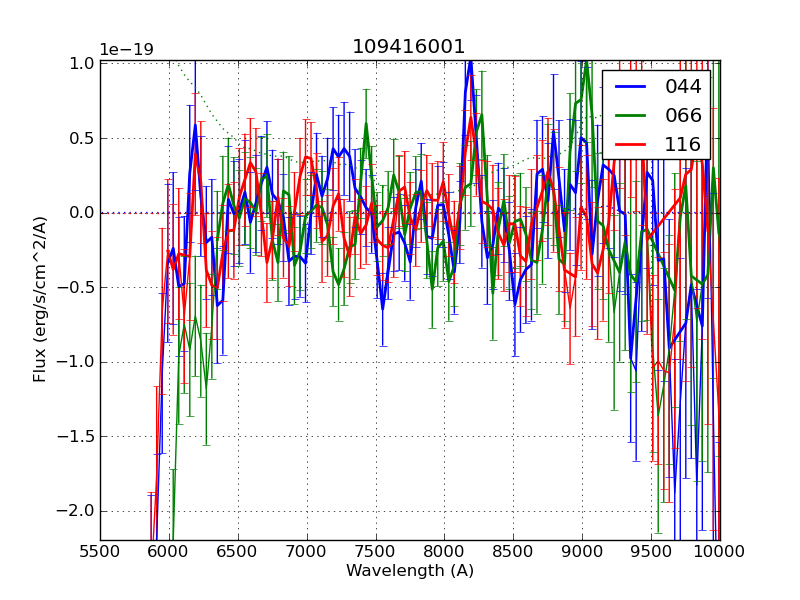Click the red line sample in legend
Image resolution: width=800 pixels, height=600 pixels.
tap(629, 144)
